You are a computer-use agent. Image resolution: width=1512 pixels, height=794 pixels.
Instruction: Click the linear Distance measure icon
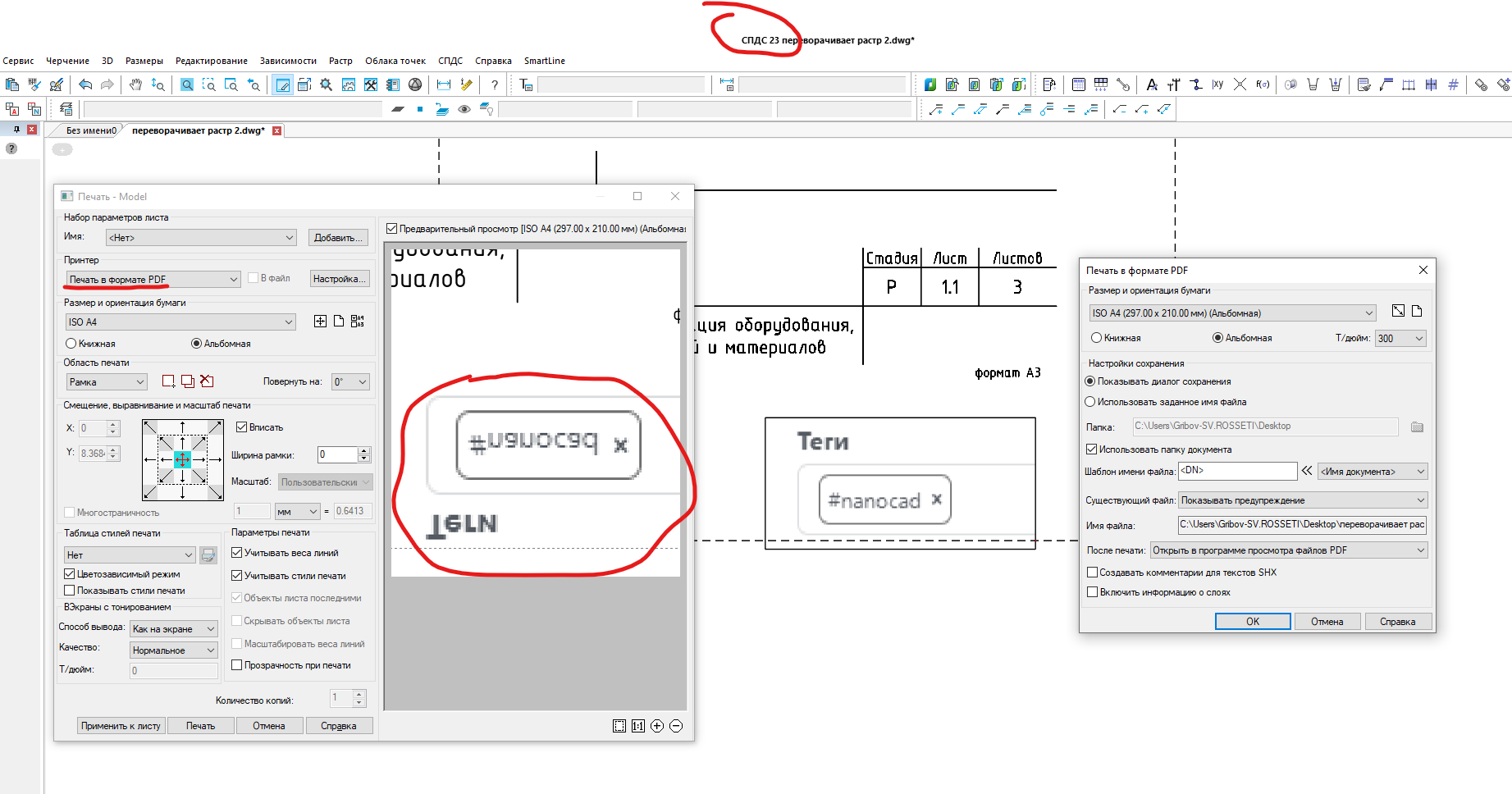pyautogui.click(x=444, y=84)
